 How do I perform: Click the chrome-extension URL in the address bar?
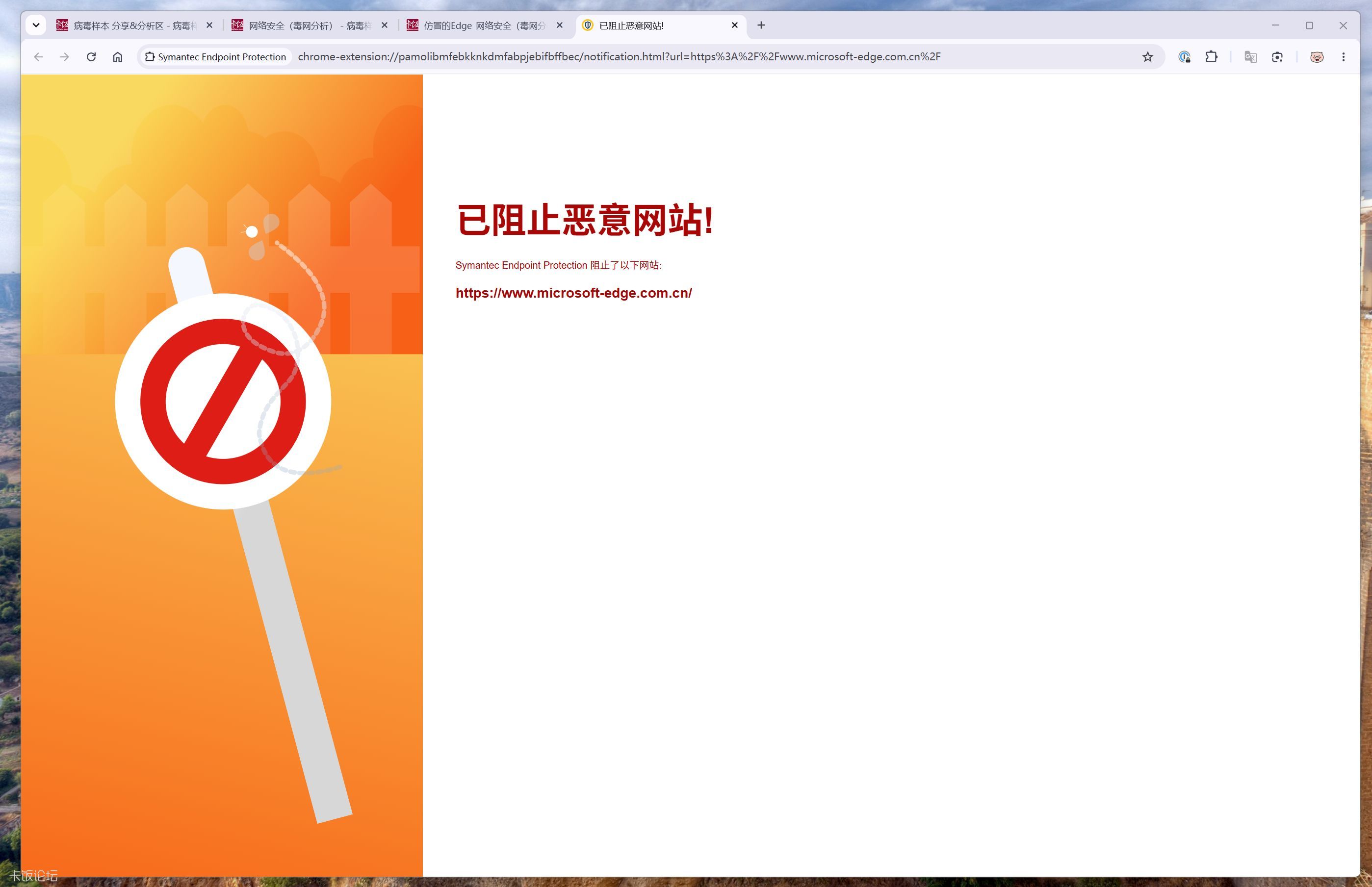619,57
